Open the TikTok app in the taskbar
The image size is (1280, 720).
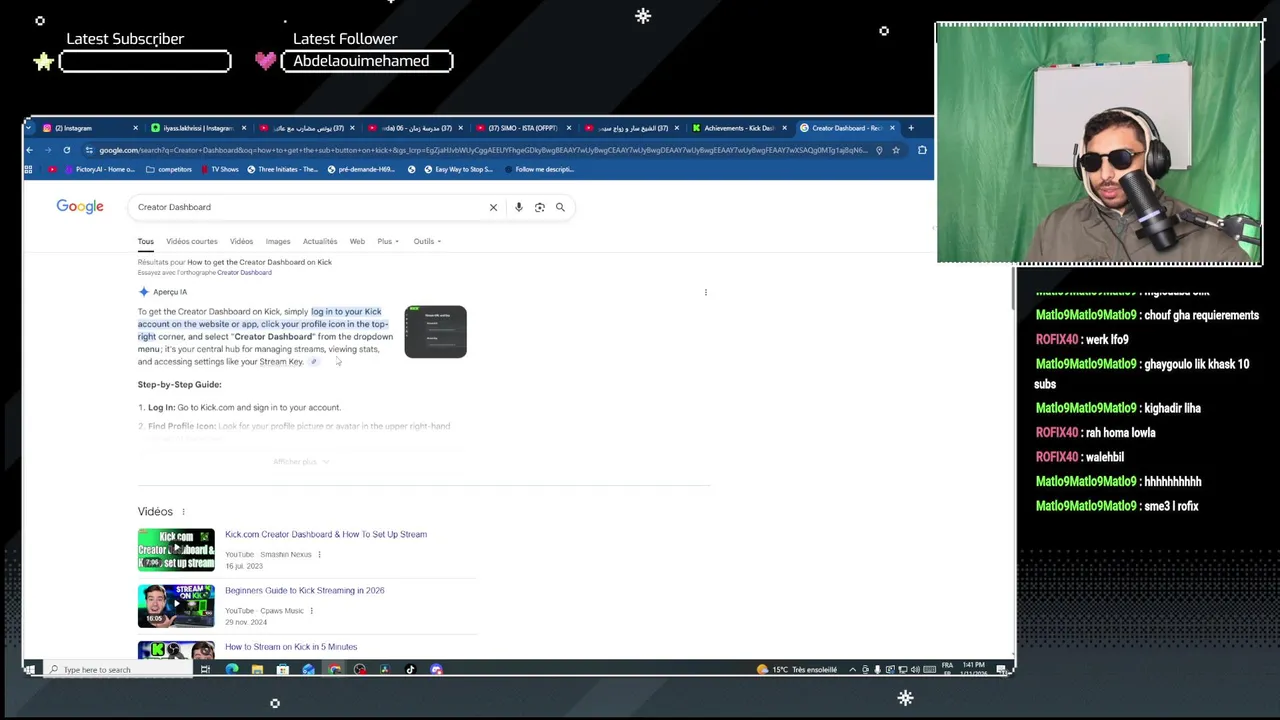tap(410, 670)
